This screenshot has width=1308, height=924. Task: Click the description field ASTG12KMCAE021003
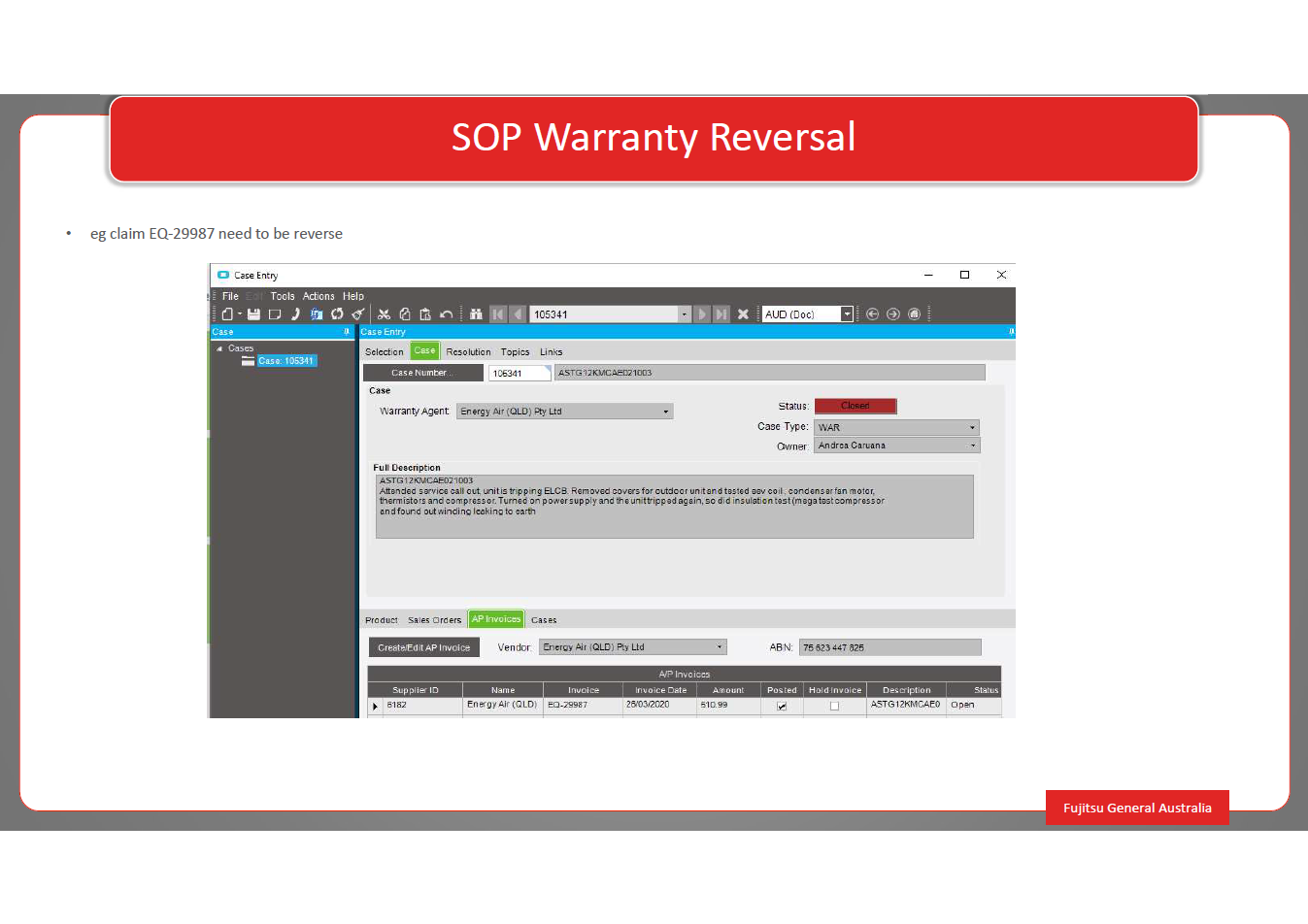tap(770, 373)
